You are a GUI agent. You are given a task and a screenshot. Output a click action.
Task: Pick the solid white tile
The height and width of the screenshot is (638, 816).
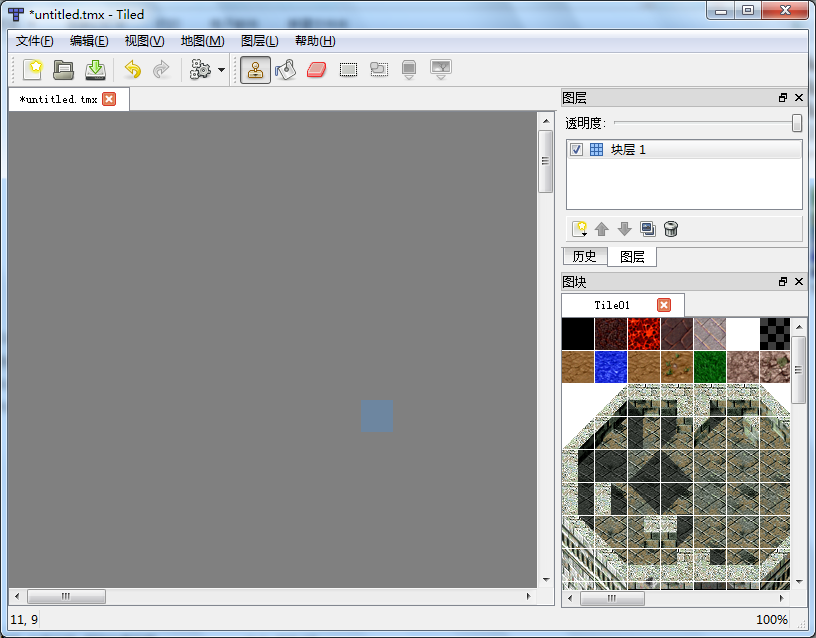(743, 334)
